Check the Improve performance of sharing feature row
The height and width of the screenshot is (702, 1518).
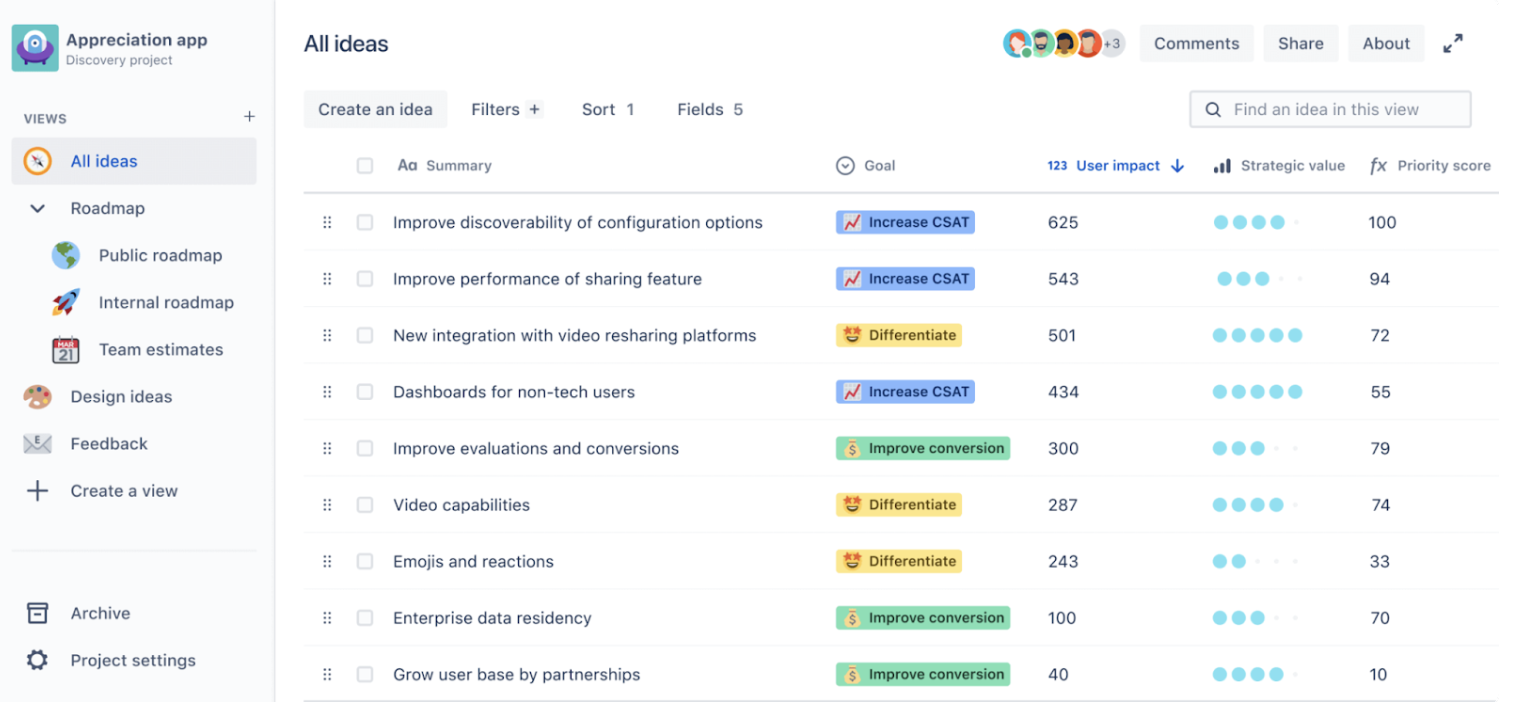[x=365, y=278]
